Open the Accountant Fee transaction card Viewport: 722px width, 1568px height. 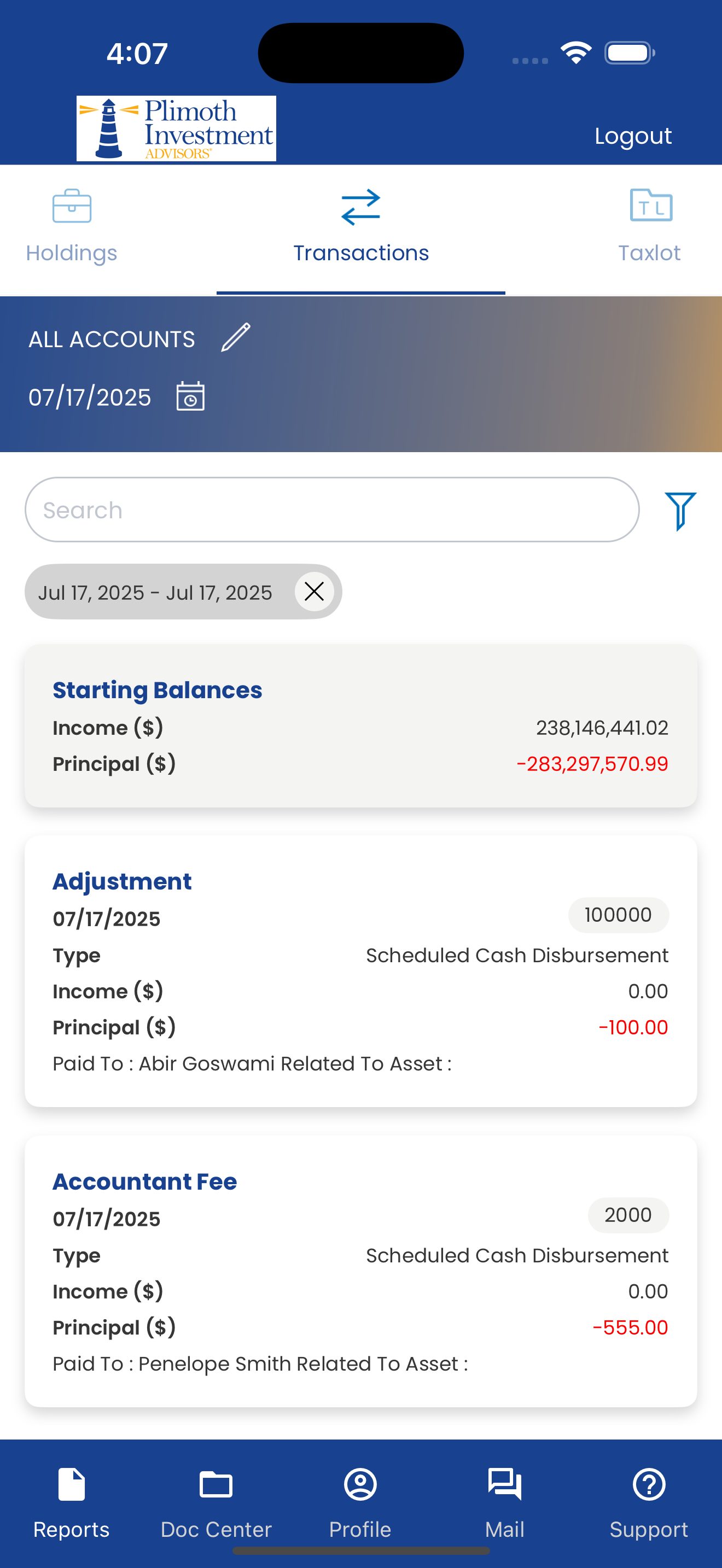click(x=361, y=1271)
